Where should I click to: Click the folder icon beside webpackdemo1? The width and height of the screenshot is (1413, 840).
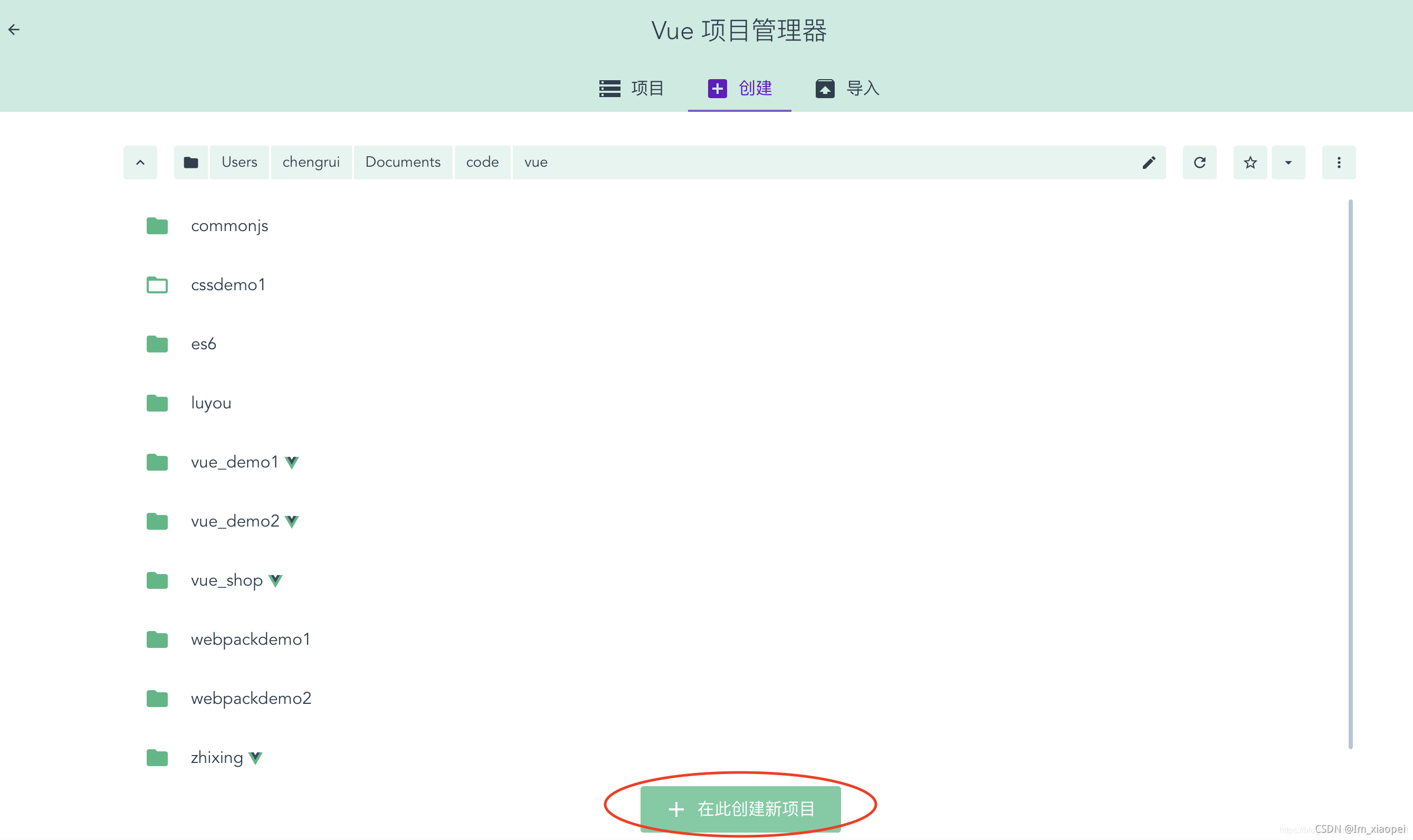[157, 639]
